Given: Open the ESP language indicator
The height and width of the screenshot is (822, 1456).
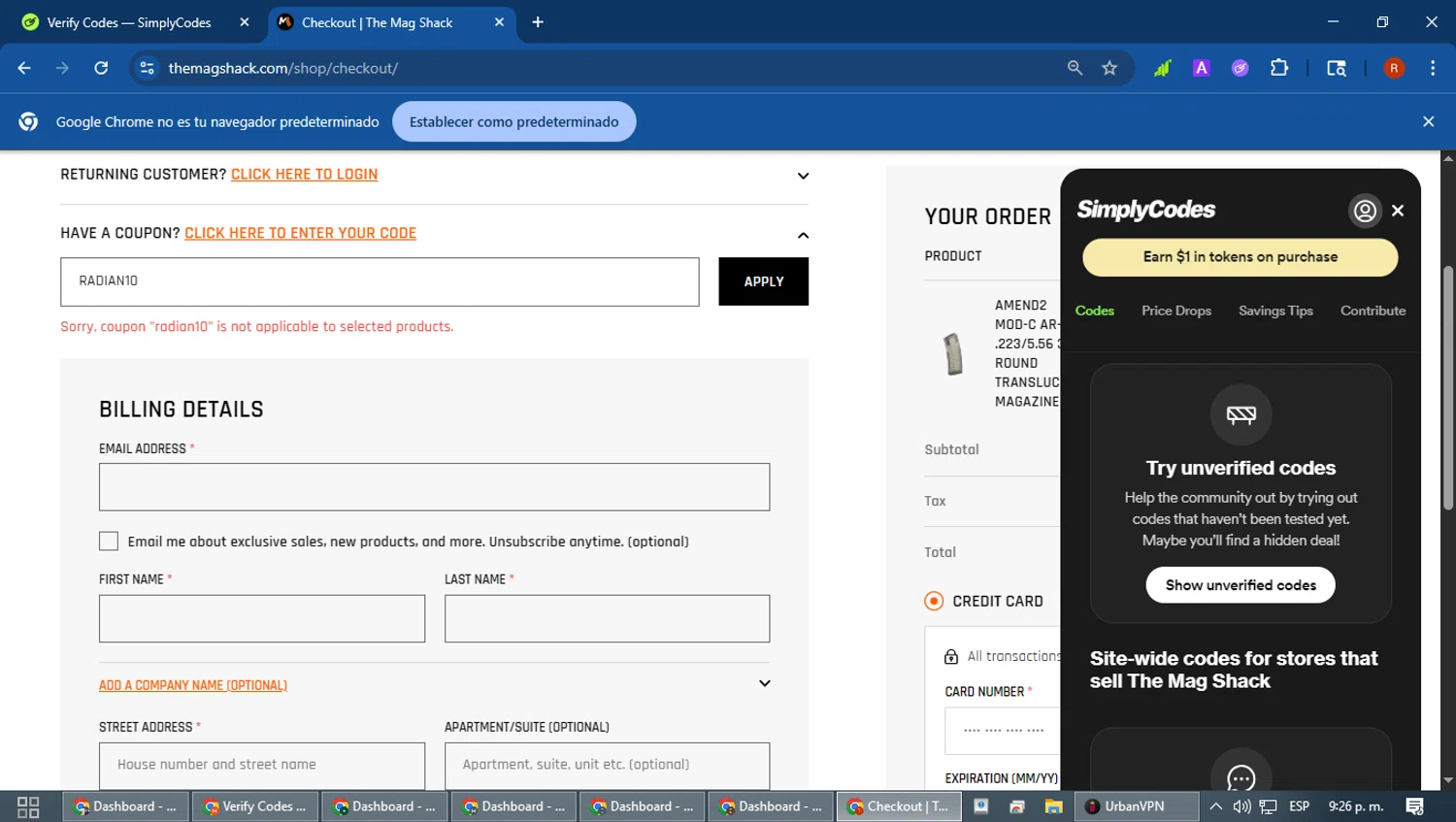Looking at the screenshot, I should point(1299,806).
